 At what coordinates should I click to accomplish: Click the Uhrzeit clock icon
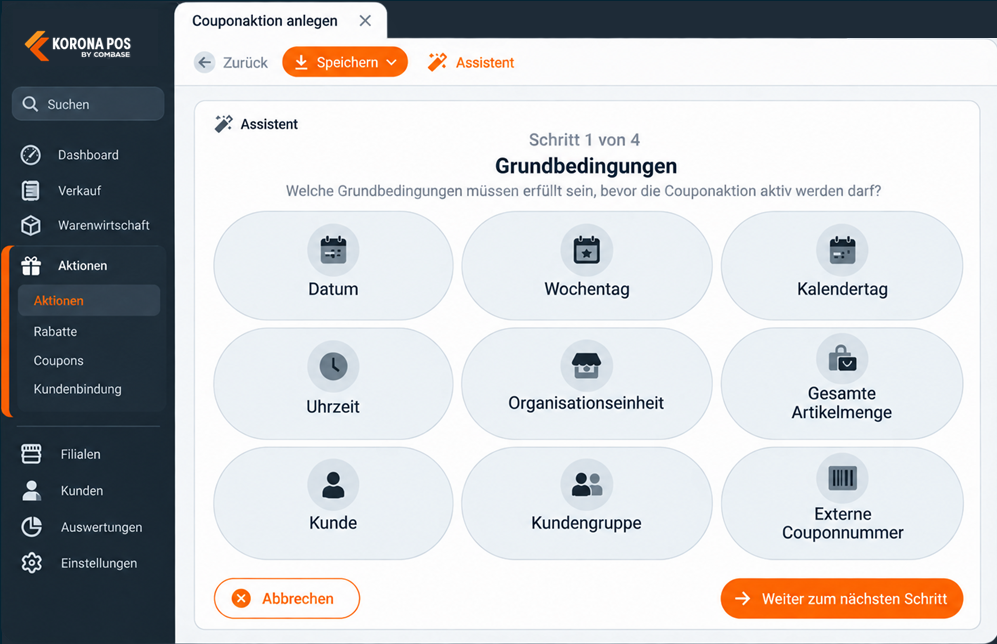[333, 367]
